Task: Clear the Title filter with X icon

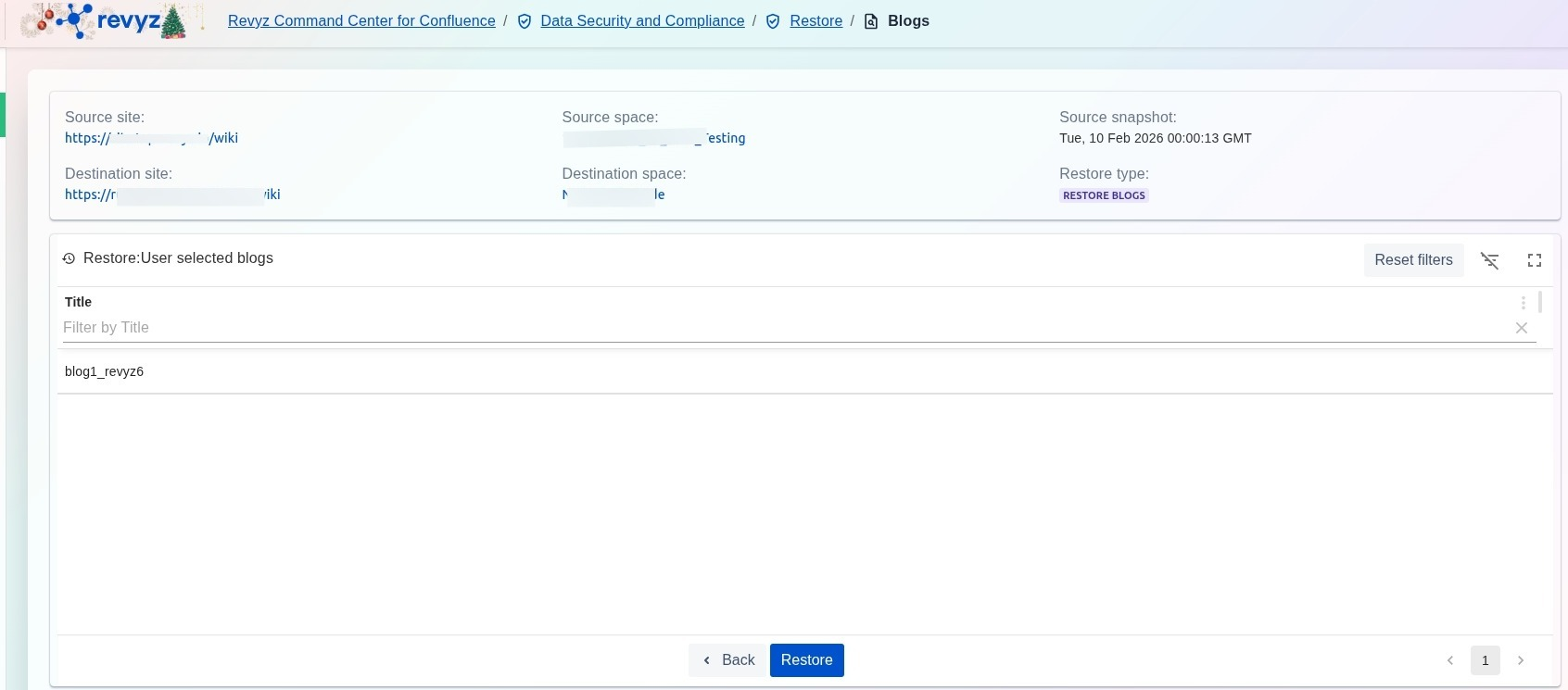Action: coord(1521,328)
